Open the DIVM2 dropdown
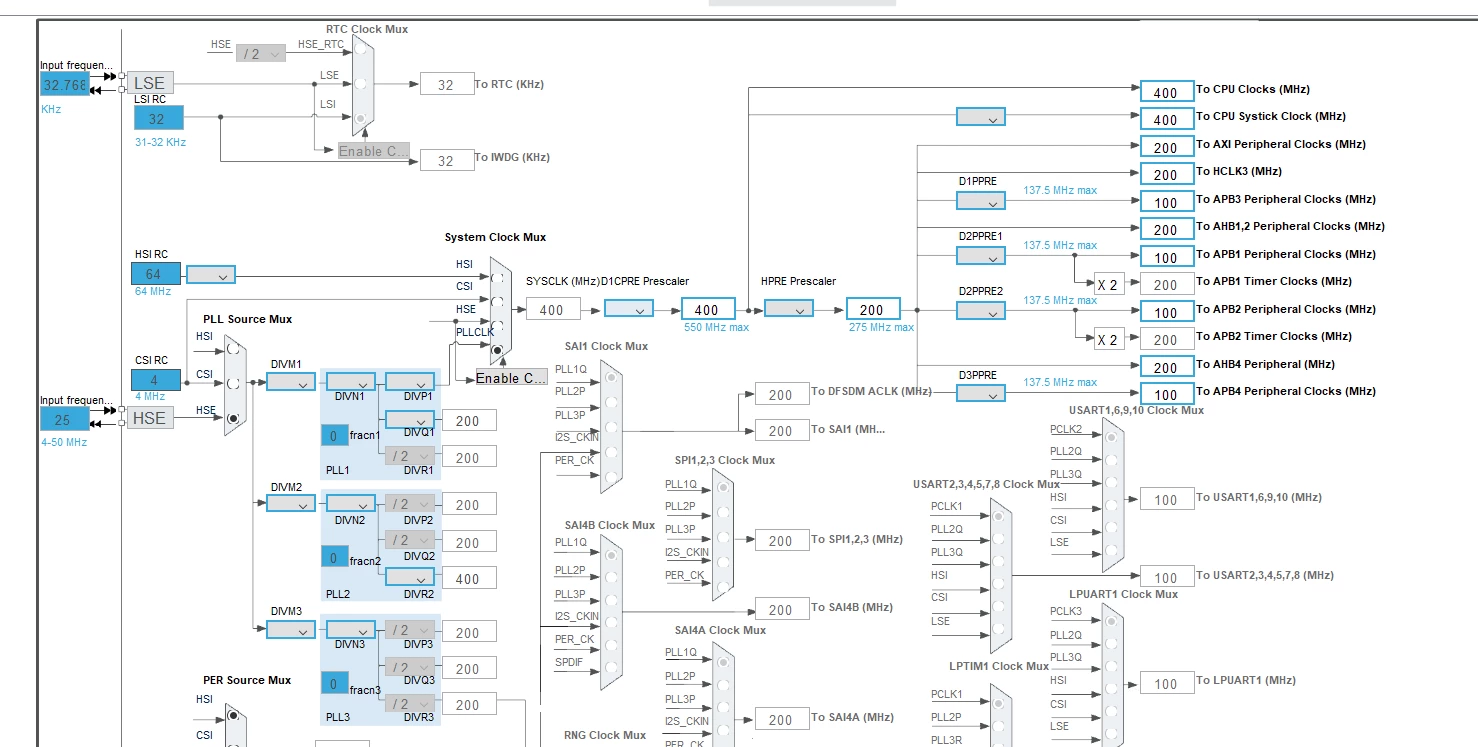Image resolution: width=1478 pixels, height=747 pixels. (291, 503)
